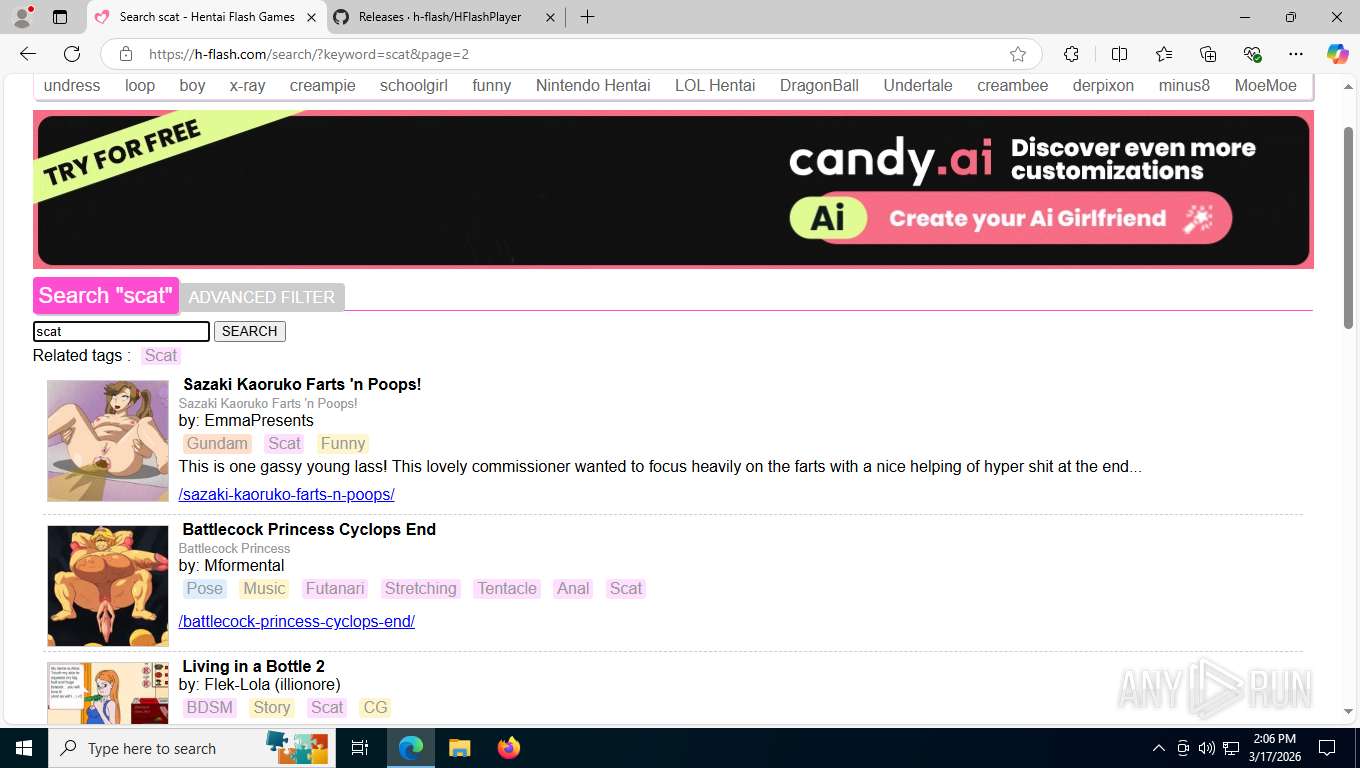Open the loop tag link

(x=140, y=86)
